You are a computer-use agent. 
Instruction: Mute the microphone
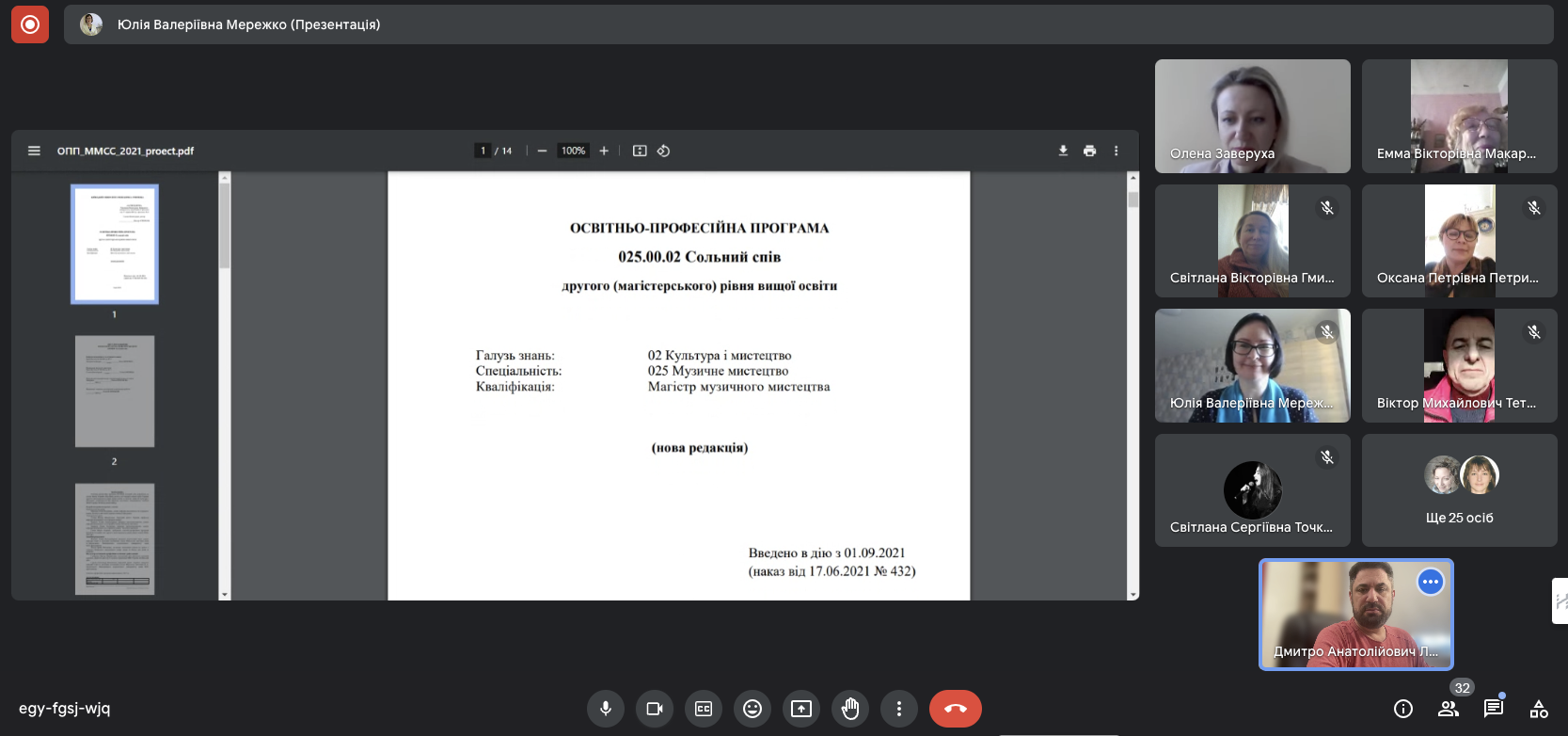coord(606,709)
